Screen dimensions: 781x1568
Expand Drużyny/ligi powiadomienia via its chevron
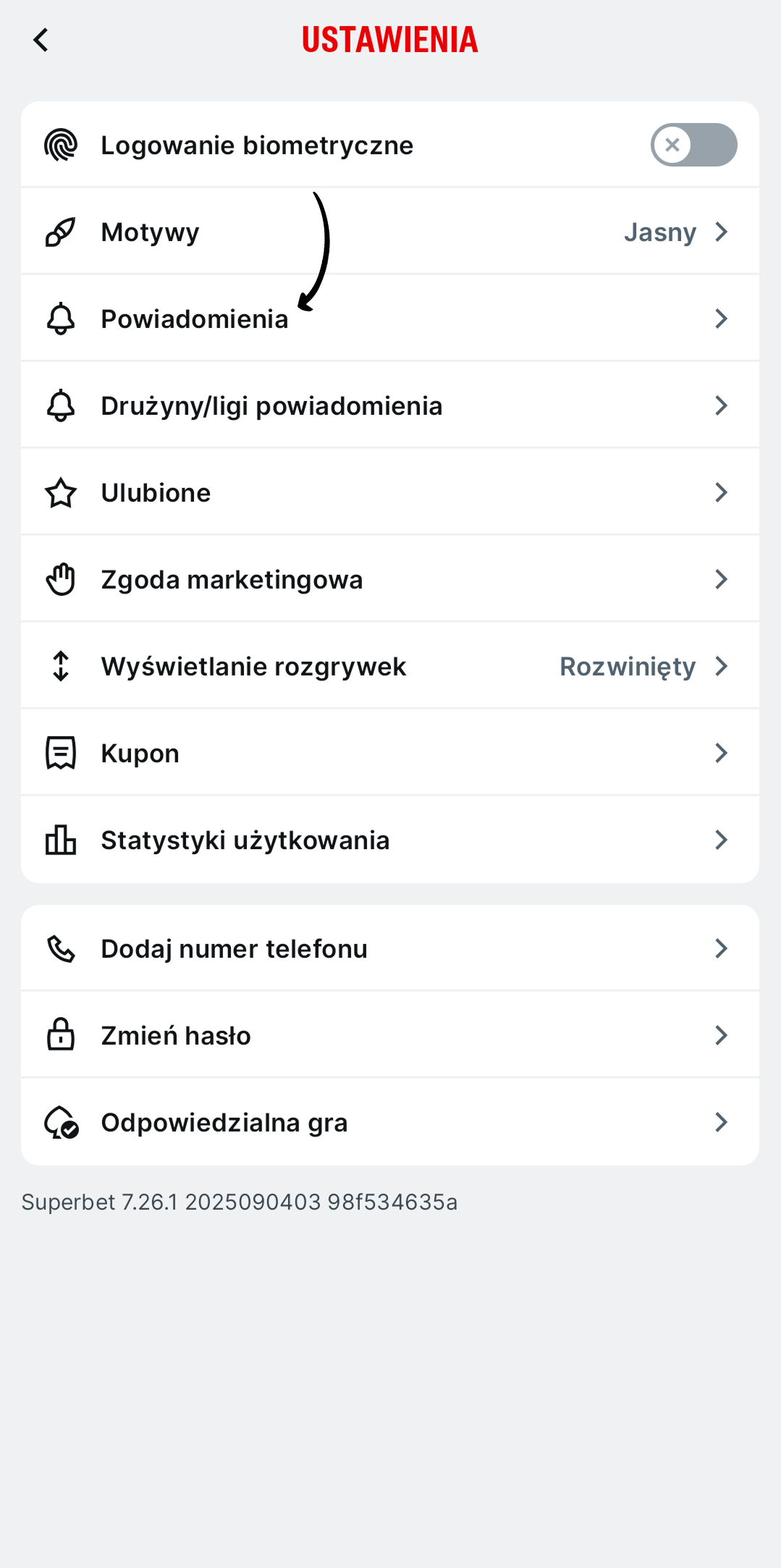721,405
